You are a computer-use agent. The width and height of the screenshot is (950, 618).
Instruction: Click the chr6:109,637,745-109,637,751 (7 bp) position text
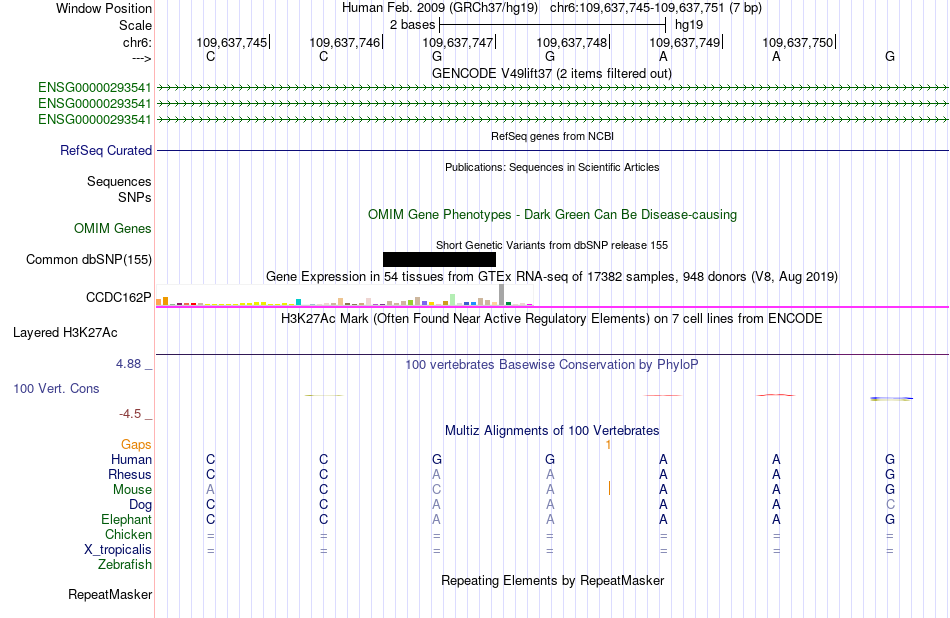click(656, 8)
